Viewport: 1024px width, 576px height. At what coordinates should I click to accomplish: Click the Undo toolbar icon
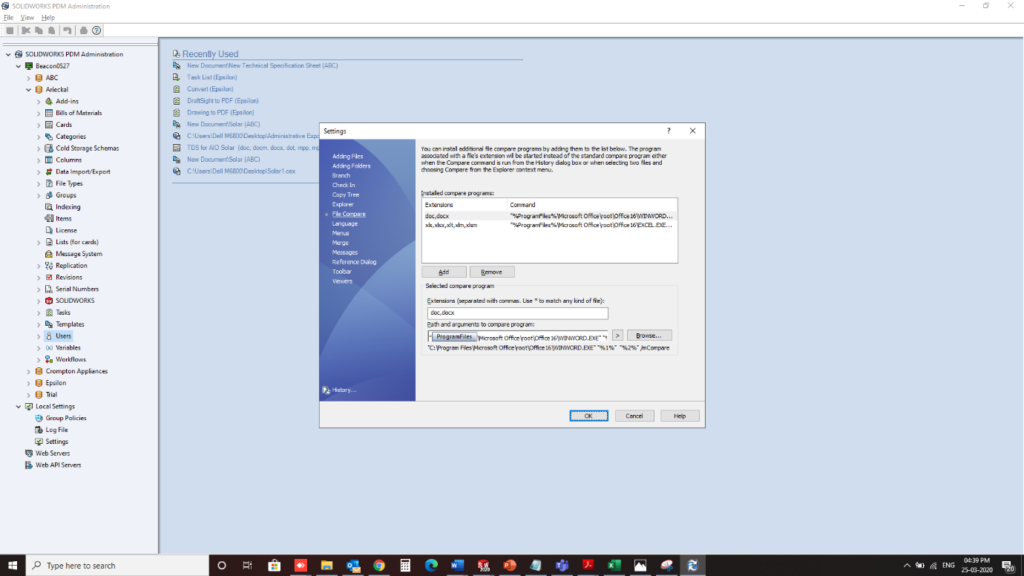67,31
